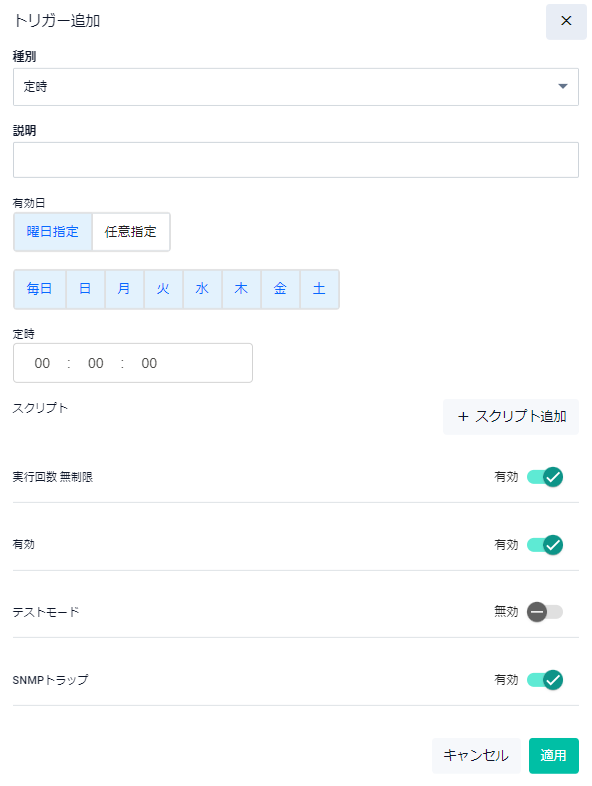Disable the 実行回数 無制限 switch
The width and height of the screenshot is (592, 786).
tap(545, 477)
